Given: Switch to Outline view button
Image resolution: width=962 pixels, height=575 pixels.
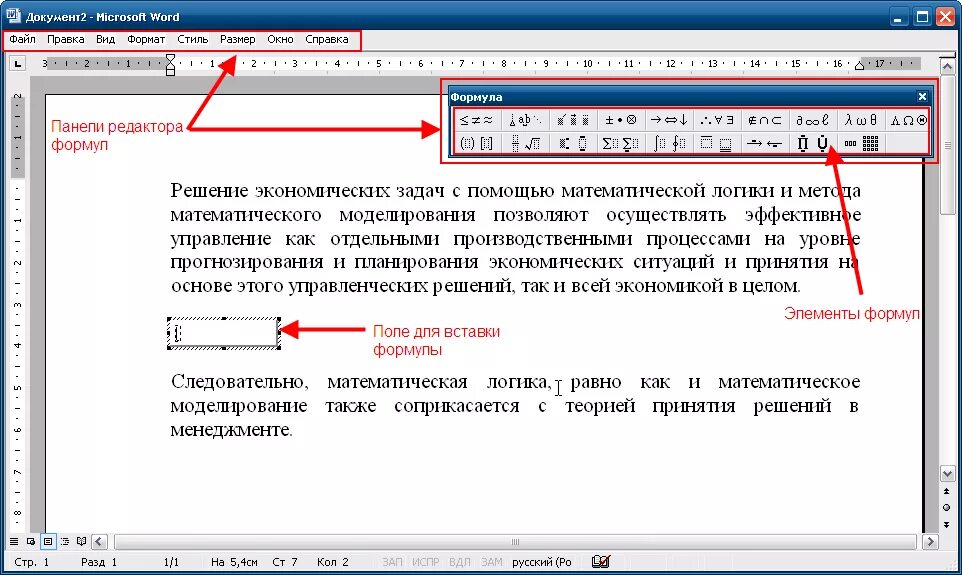Looking at the screenshot, I should coord(64,542).
